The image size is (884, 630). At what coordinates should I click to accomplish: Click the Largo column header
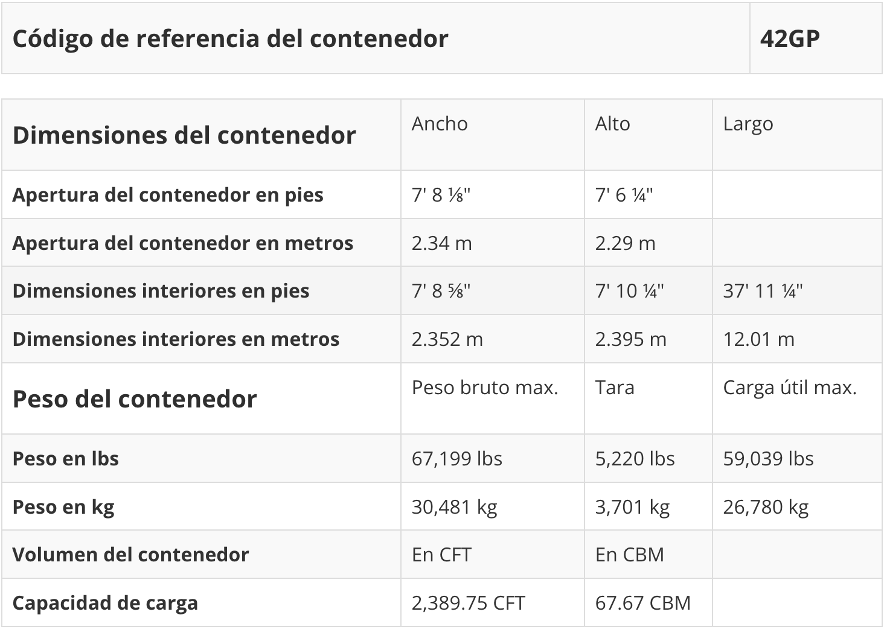(748, 124)
